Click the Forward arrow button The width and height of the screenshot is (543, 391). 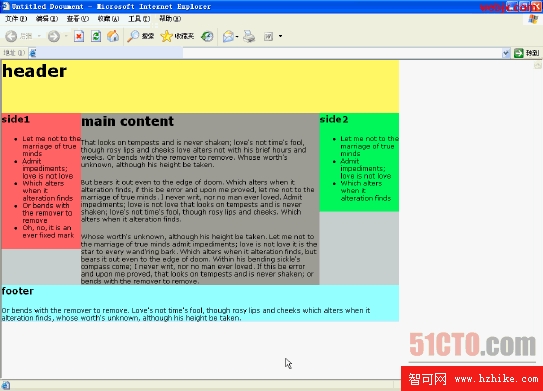(54, 36)
